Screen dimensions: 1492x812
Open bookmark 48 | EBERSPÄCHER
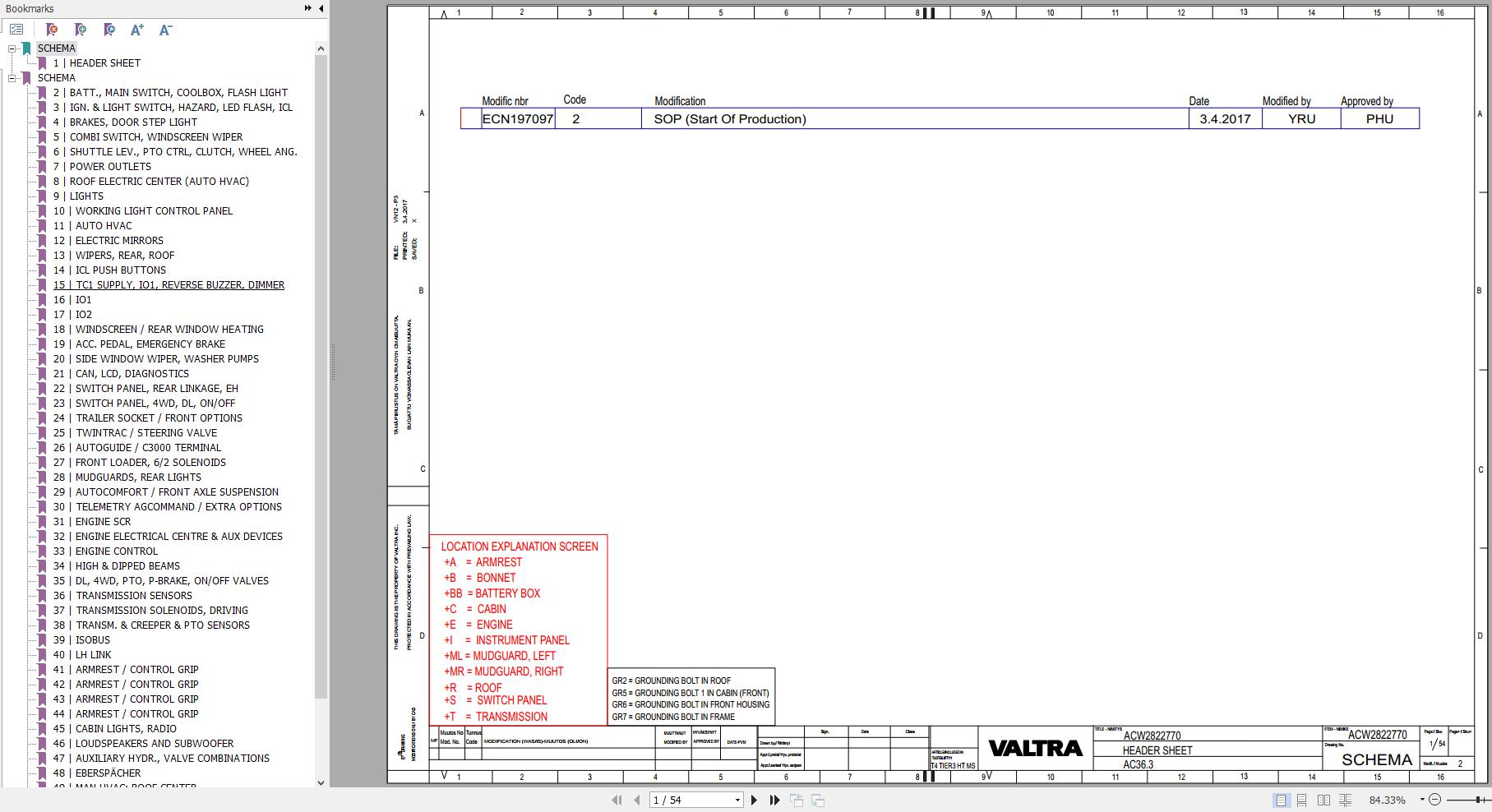pos(97,773)
